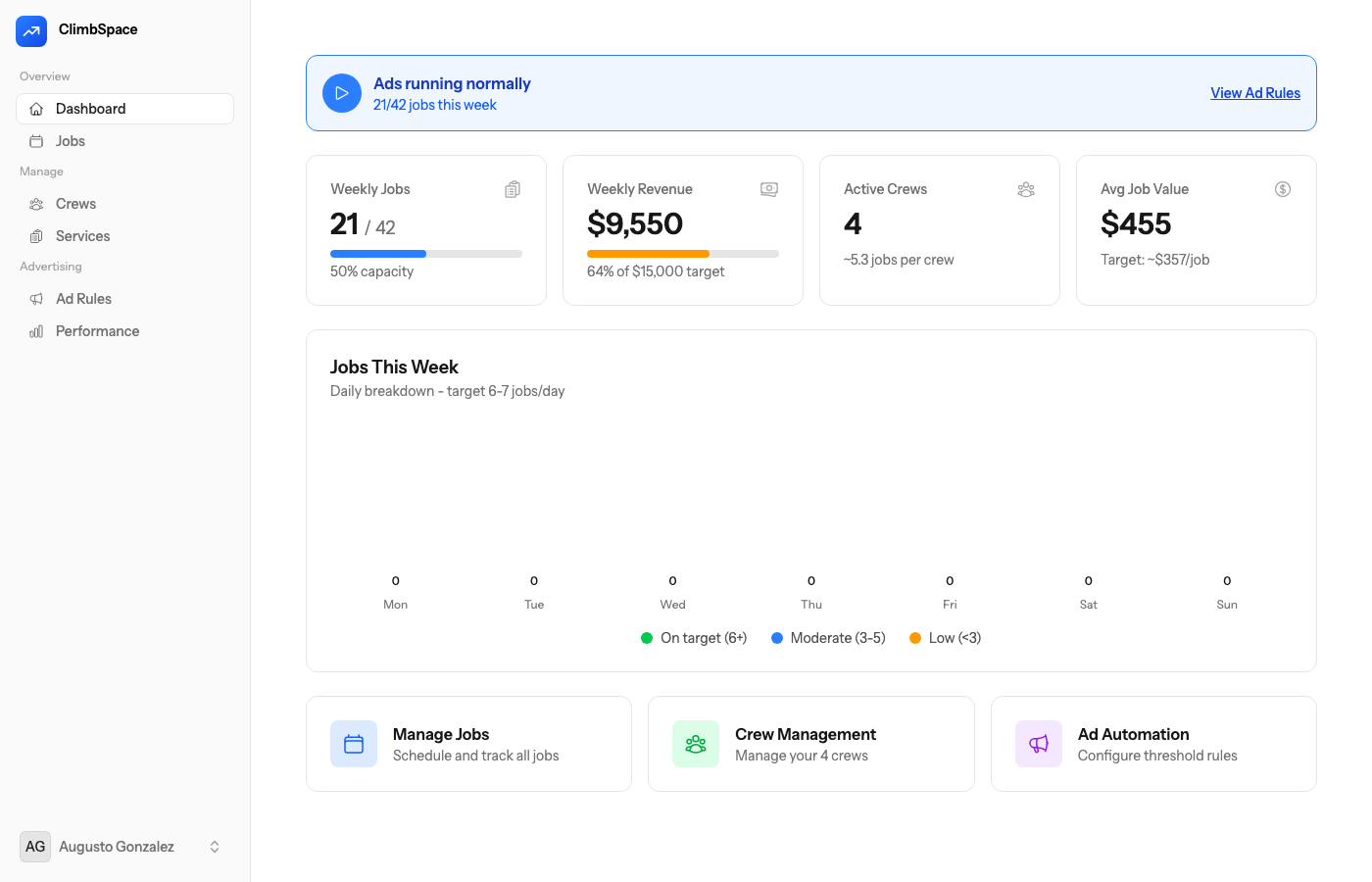Click the calendar icon beside Manage Jobs
The height and width of the screenshot is (882, 1372).
354,744
